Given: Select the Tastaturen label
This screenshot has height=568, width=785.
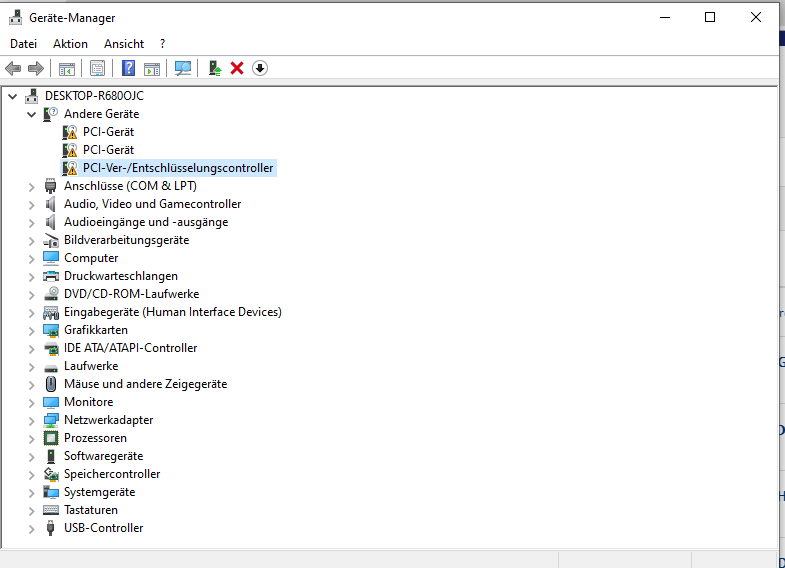Looking at the screenshot, I should (91, 510).
